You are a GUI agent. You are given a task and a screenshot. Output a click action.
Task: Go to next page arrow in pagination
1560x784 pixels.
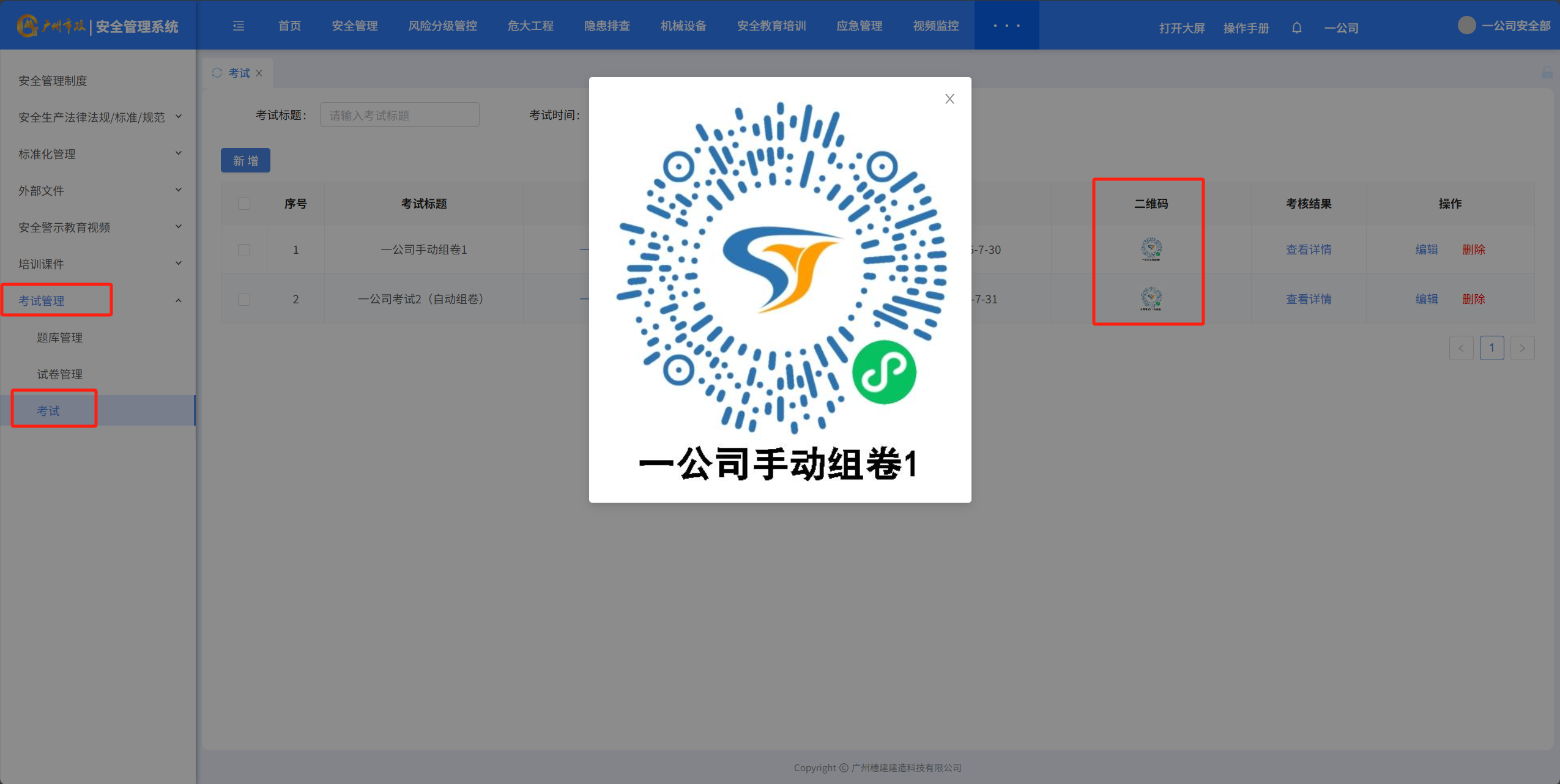[1522, 348]
